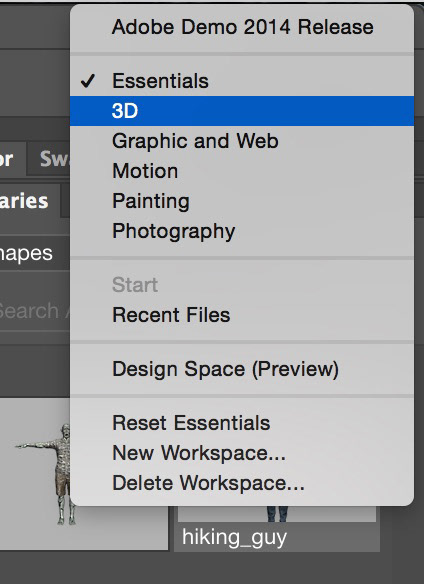Click the Search field in Libraries
The height and width of the screenshot is (584, 424).
[35, 311]
